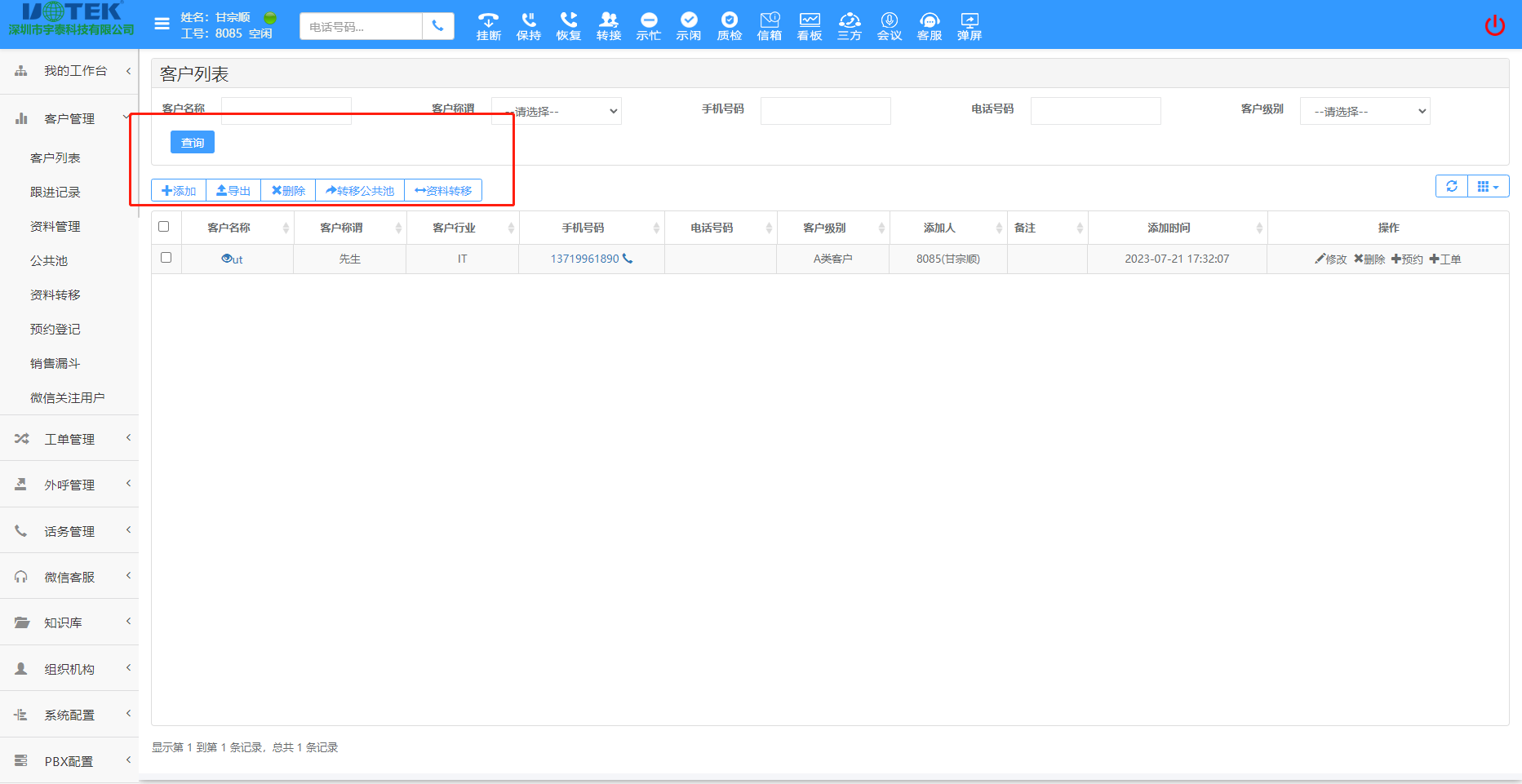
Task: Open the column visibility grid dropdown
Action: (1488, 186)
